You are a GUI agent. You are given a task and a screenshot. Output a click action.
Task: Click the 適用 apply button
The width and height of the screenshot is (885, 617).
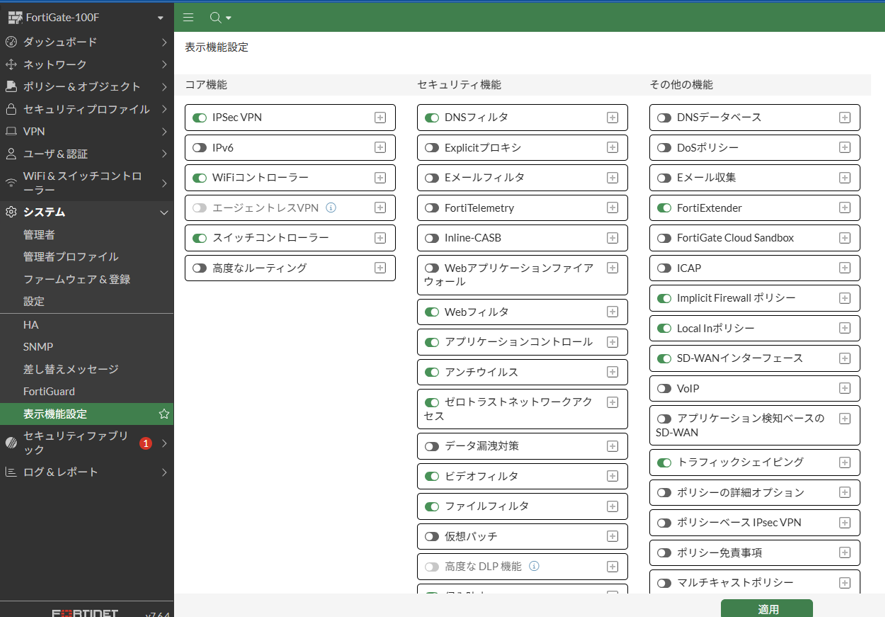(x=767, y=608)
